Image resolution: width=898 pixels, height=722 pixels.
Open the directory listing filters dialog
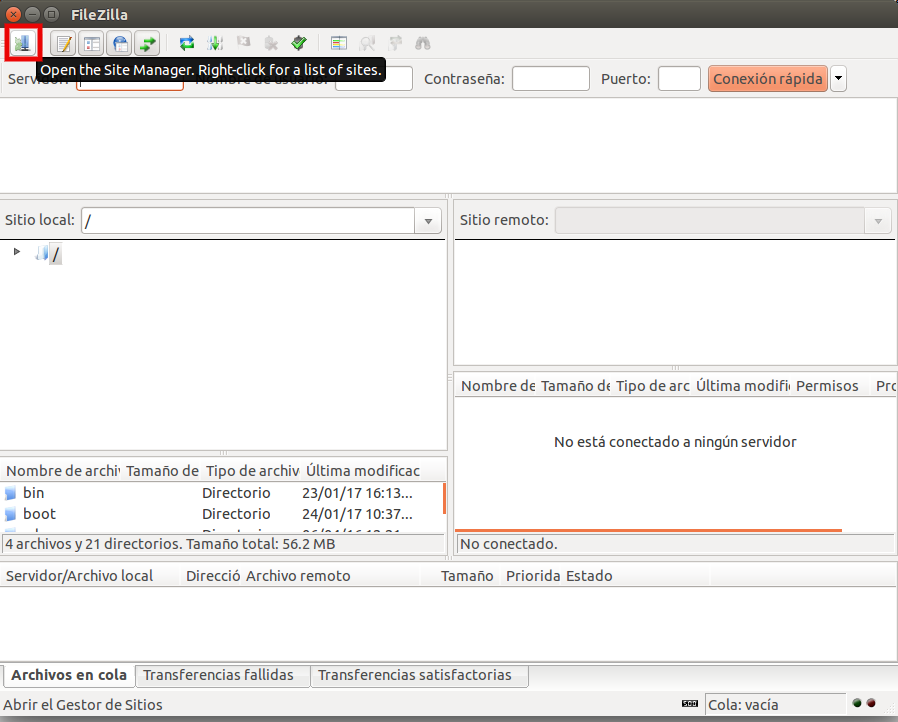pos(339,43)
